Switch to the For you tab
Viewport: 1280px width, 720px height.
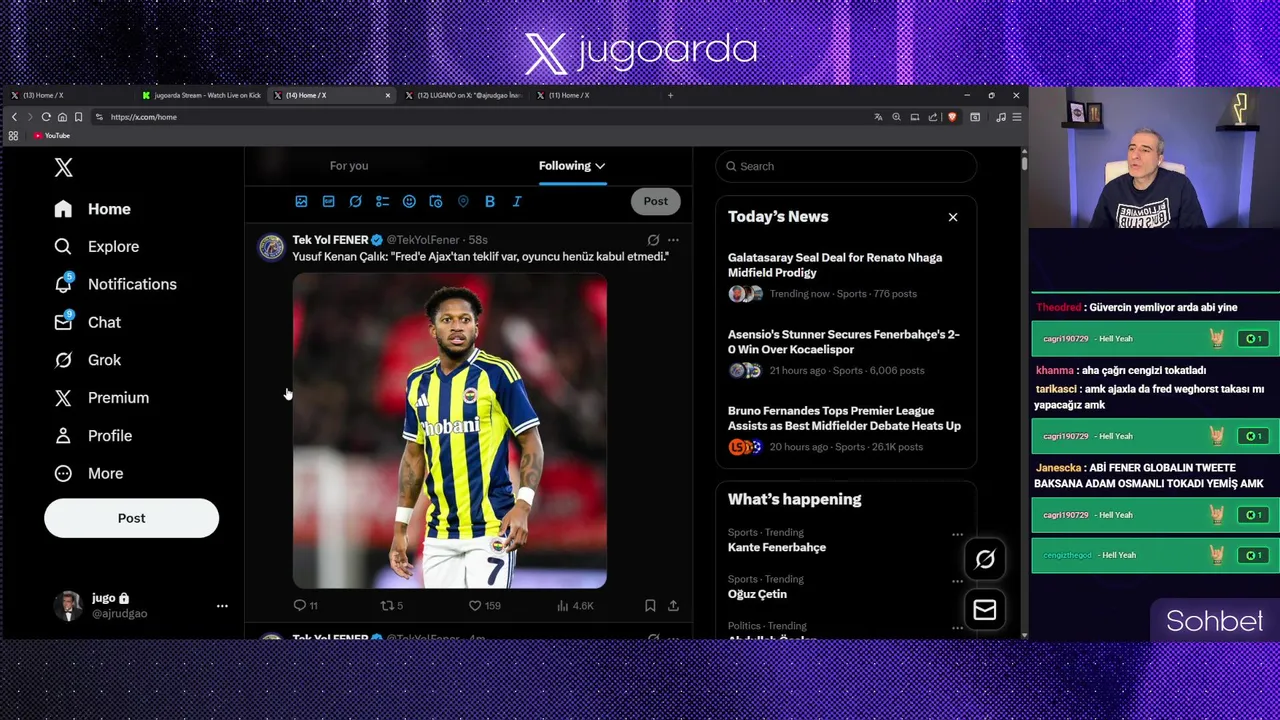coord(349,166)
